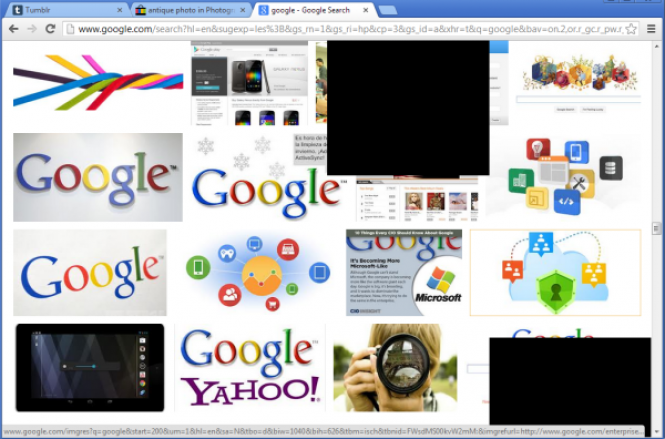This screenshot has width=665, height=439.
Task: Bookmark this page with the star icon
Action: click(x=631, y=29)
